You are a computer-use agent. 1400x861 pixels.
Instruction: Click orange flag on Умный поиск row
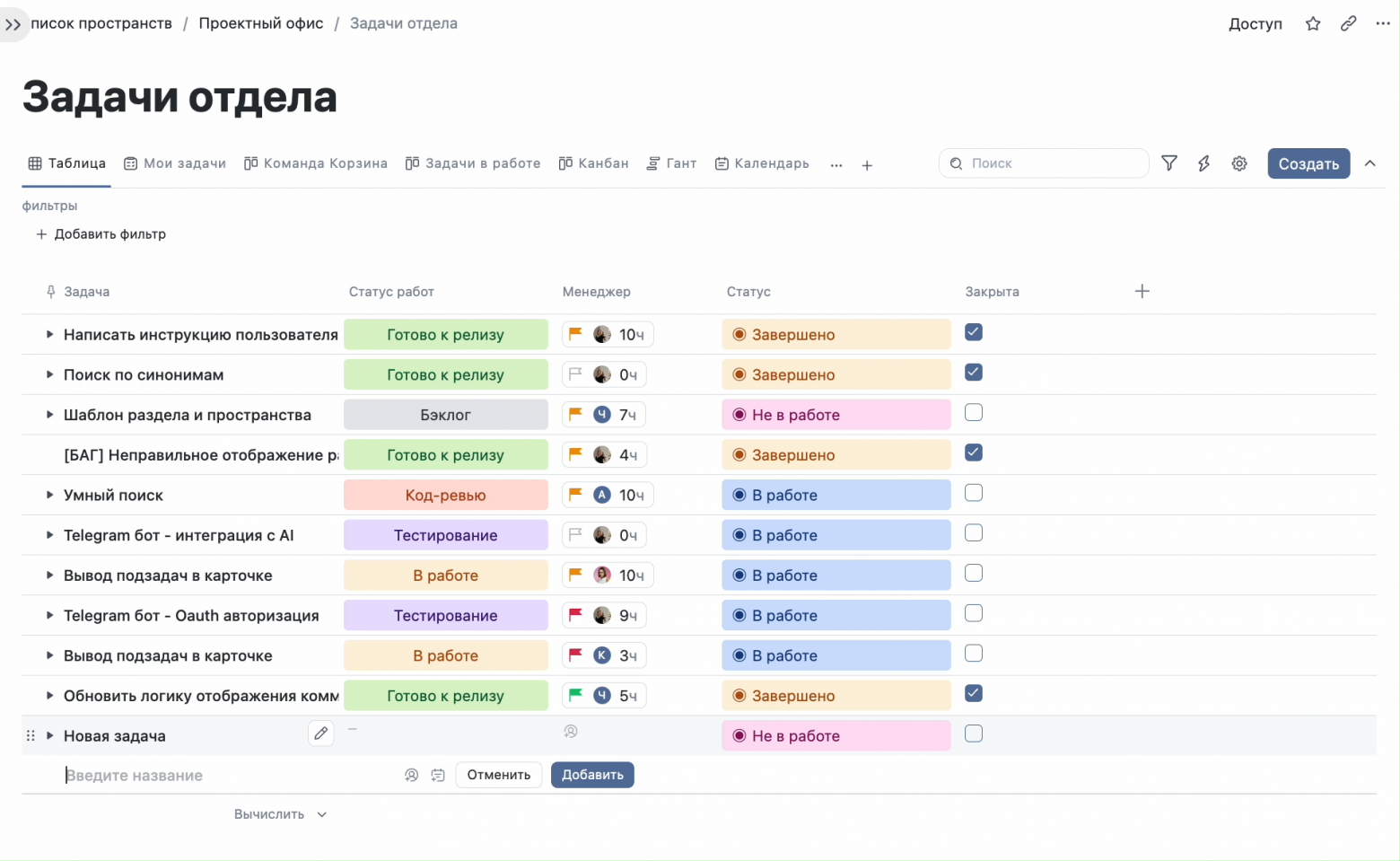click(576, 494)
